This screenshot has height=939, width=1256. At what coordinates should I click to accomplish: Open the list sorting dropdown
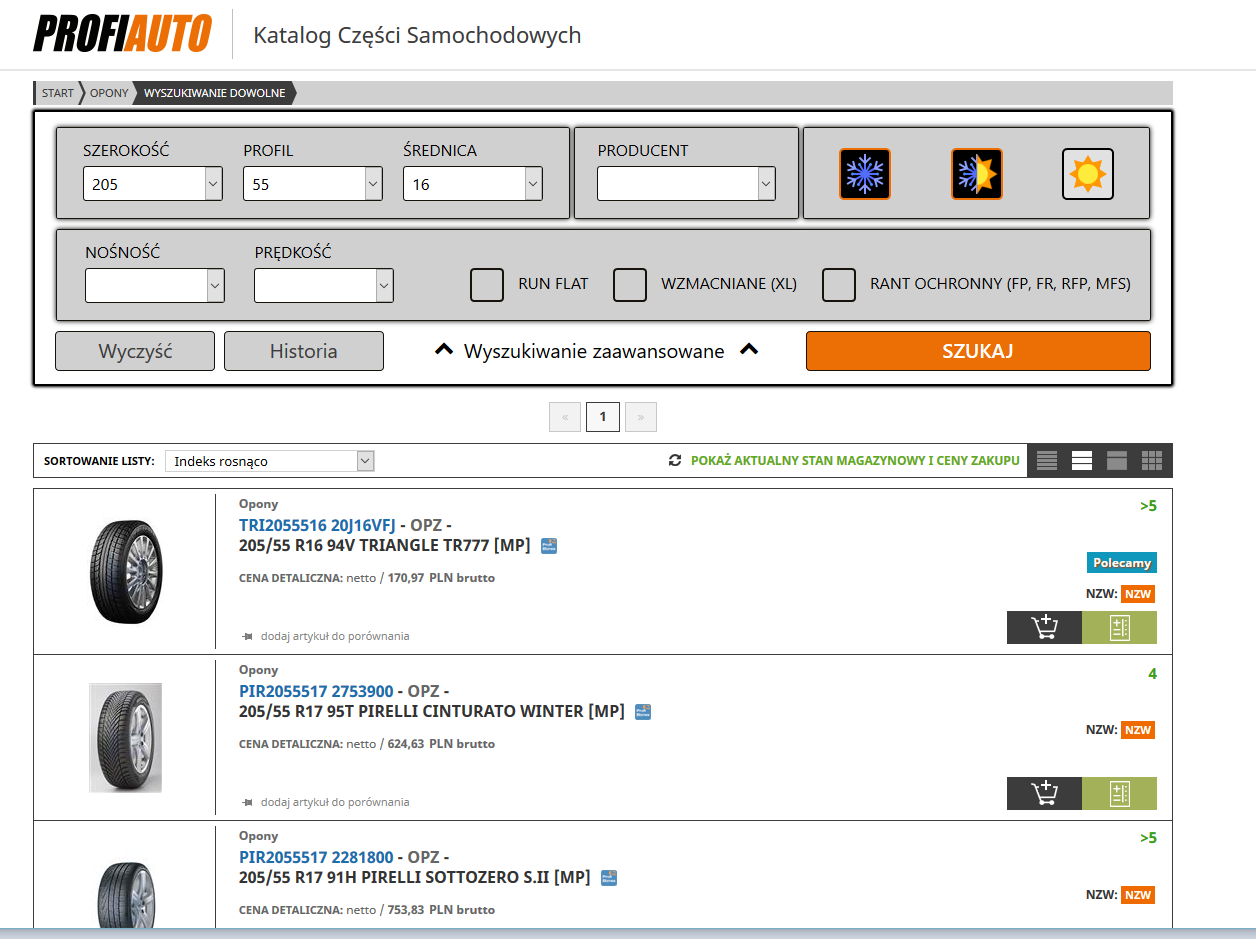click(x=270, y=461)
